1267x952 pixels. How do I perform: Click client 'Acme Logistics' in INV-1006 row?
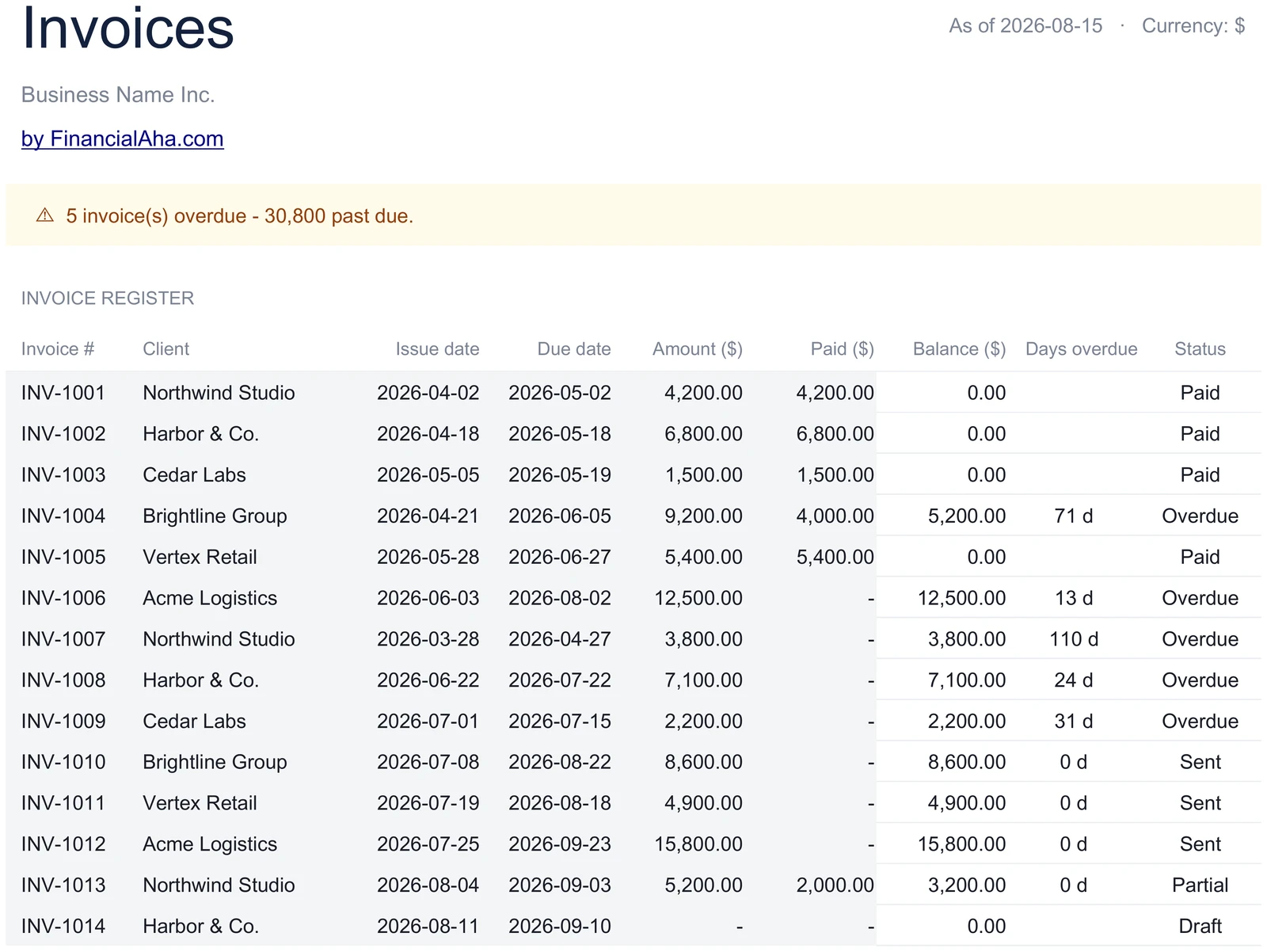210,599
